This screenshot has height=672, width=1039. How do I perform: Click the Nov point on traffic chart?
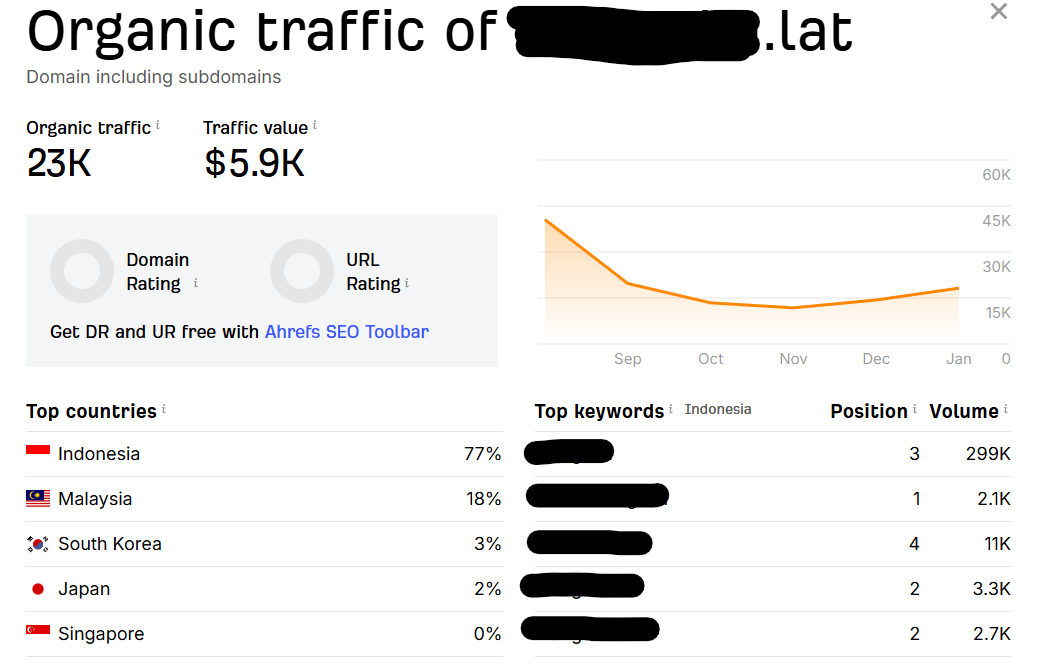coord(793,308)
